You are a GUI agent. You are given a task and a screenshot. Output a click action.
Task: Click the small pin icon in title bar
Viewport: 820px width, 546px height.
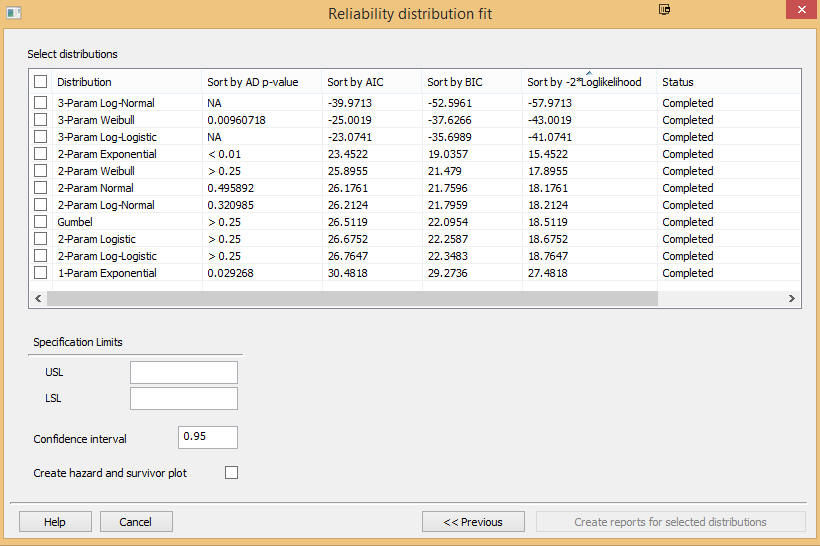tap(664, 10)
